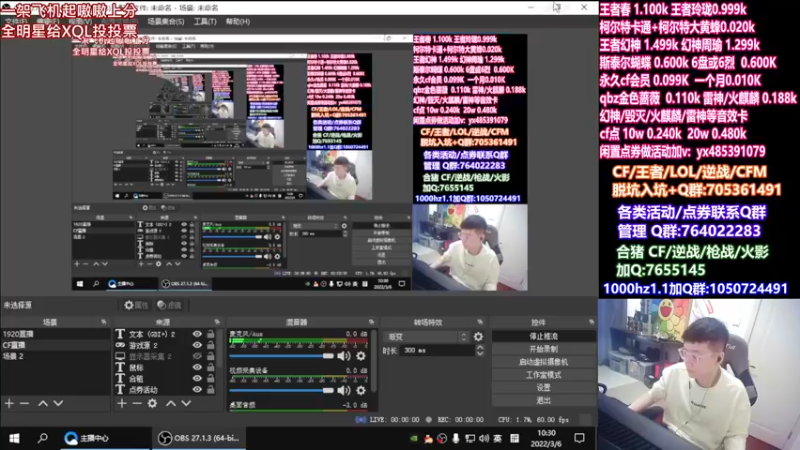
Task: Click 启动虚拟摄像机 button
Action: pyautogui.click(x=543, y=362)
